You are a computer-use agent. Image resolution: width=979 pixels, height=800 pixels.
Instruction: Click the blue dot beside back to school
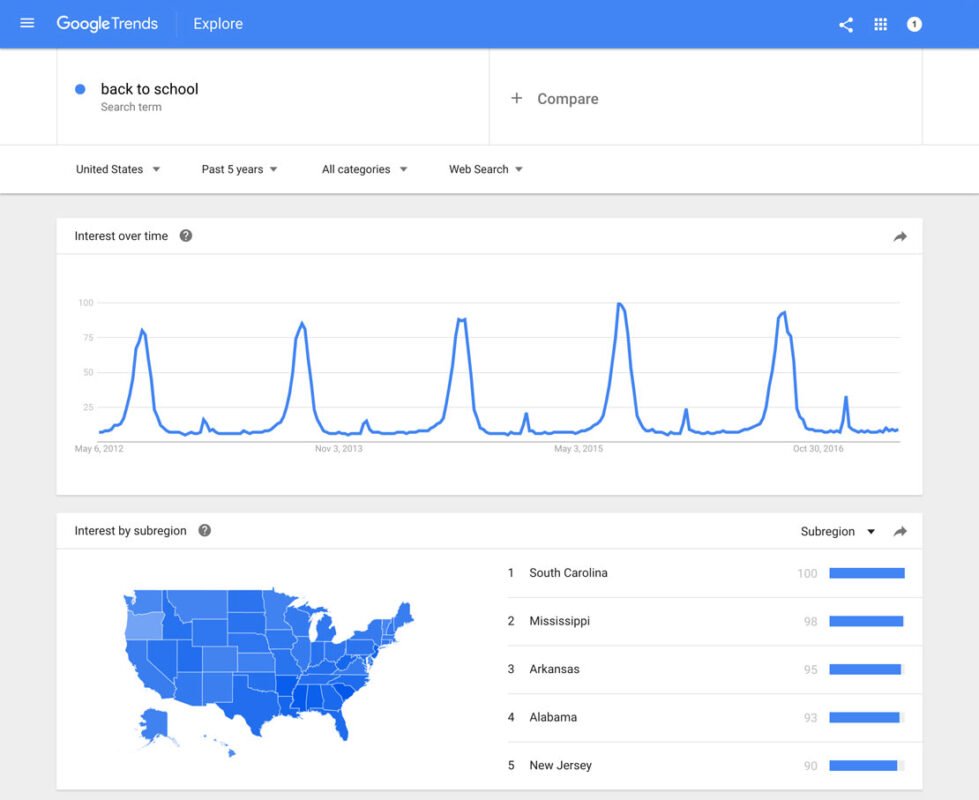click(80, 89)
